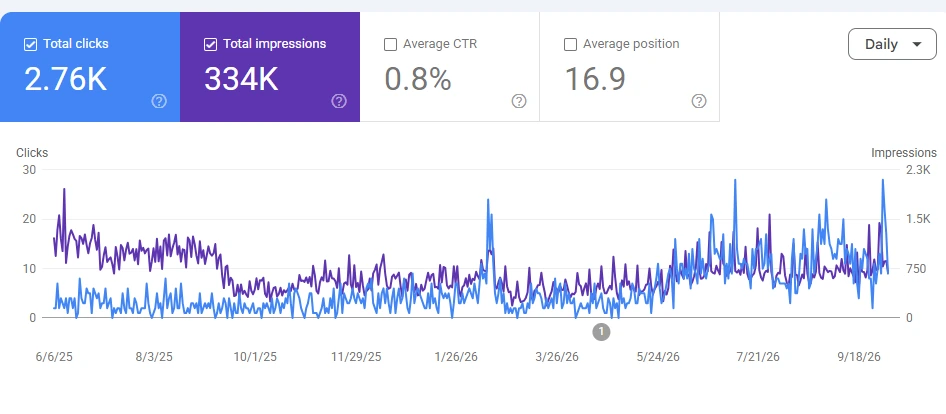This screenshot has width=946, height=414.
Task: Click the 9/18/26 date label
Action: click(859, 357)
